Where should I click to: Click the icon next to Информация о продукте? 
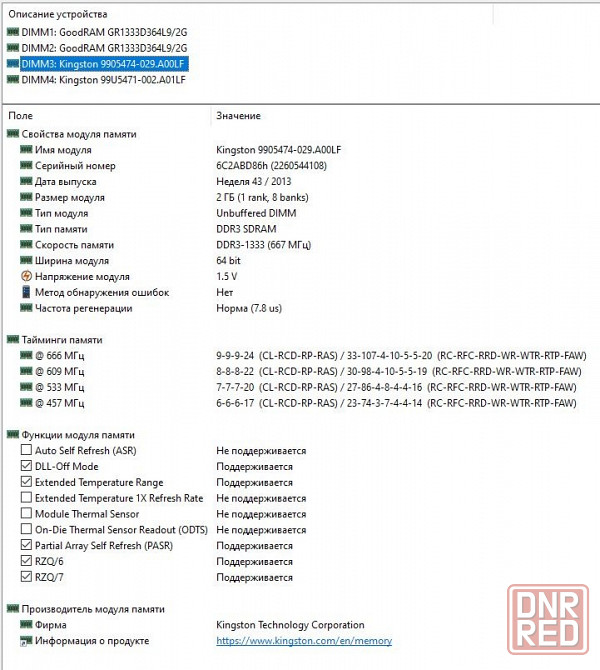[x=26, y=641]
